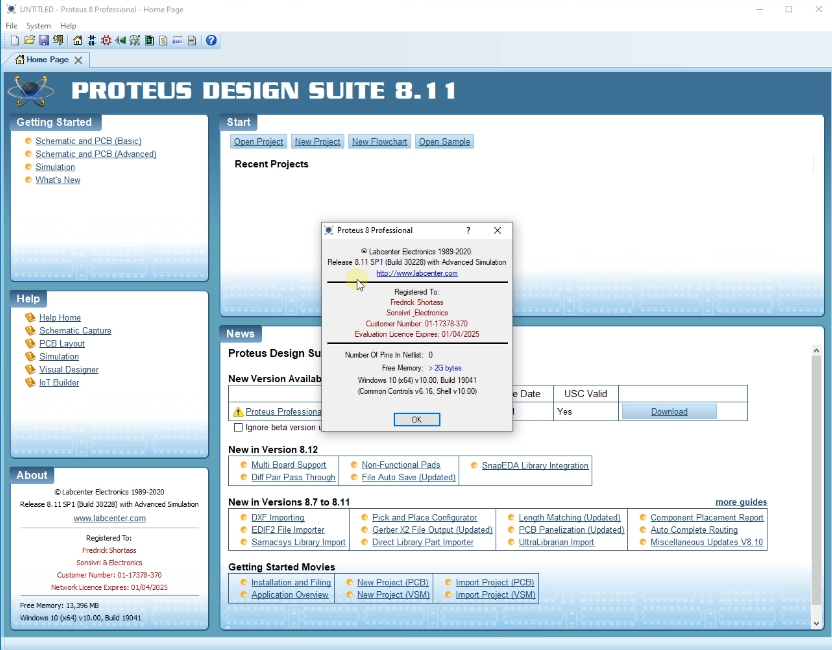Viewport: 832px width, 650px height.
Task: Open the Gerber Viewer toolbar icon
Action: click(135, 41)
